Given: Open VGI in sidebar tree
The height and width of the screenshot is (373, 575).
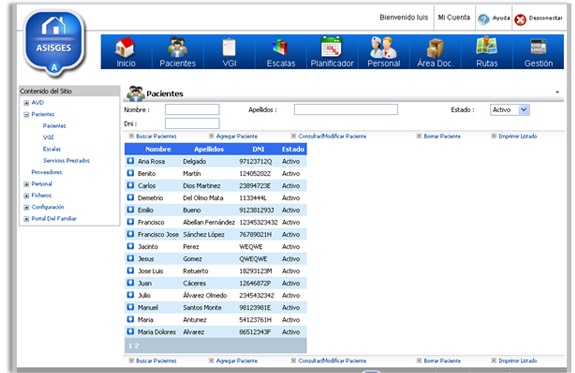Looking at the screenshot, I should 48,137.
